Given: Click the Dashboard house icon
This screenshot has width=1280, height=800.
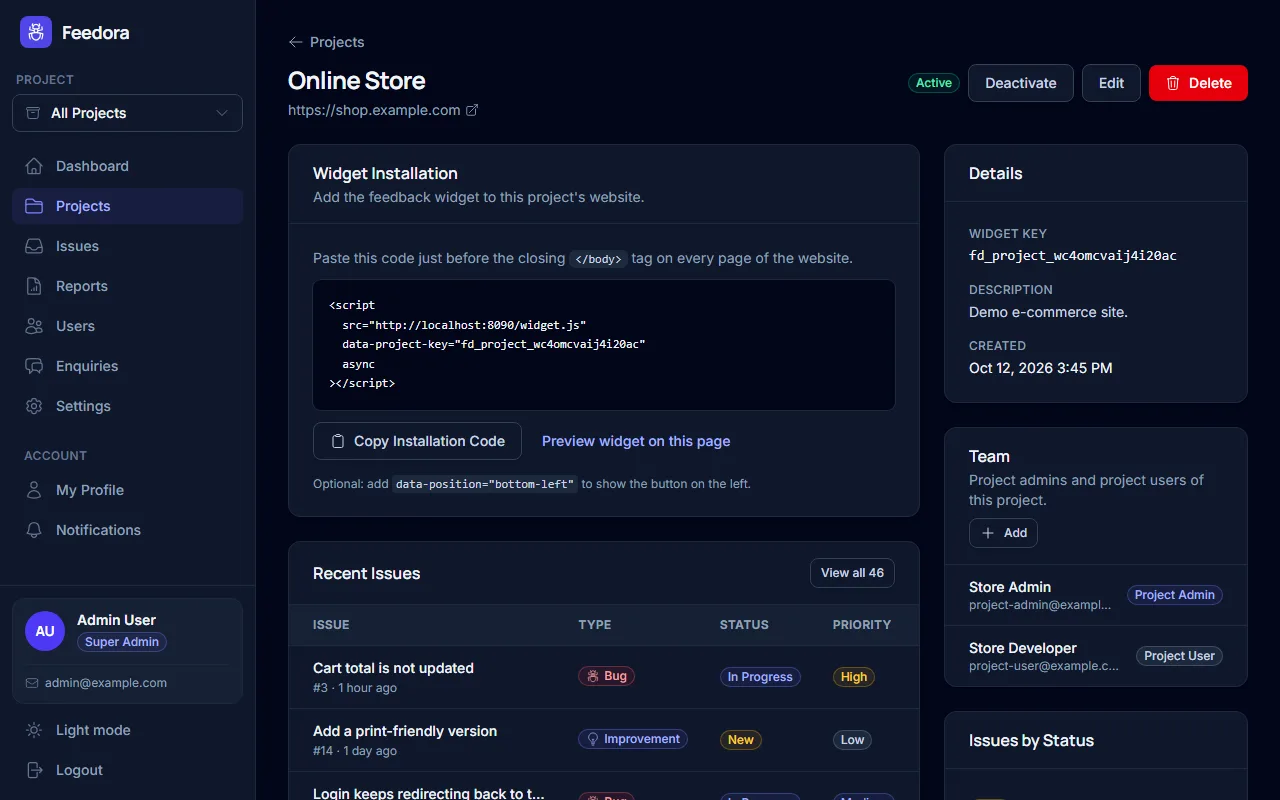Looking at the screenshot, I should point(35,166).
